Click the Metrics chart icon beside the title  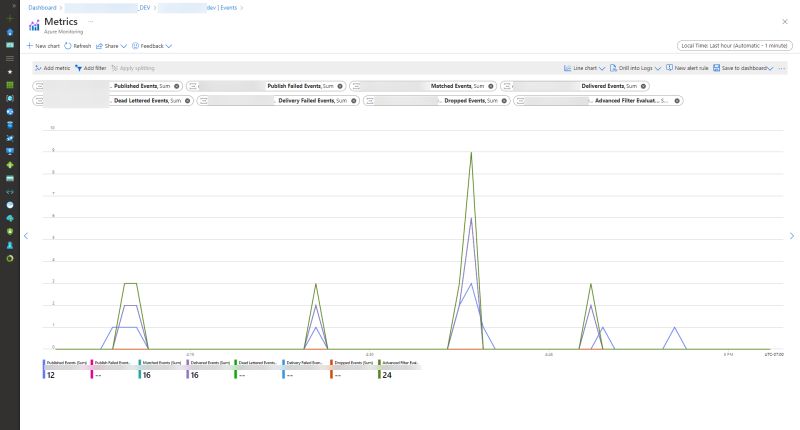[x=34, y=26]
